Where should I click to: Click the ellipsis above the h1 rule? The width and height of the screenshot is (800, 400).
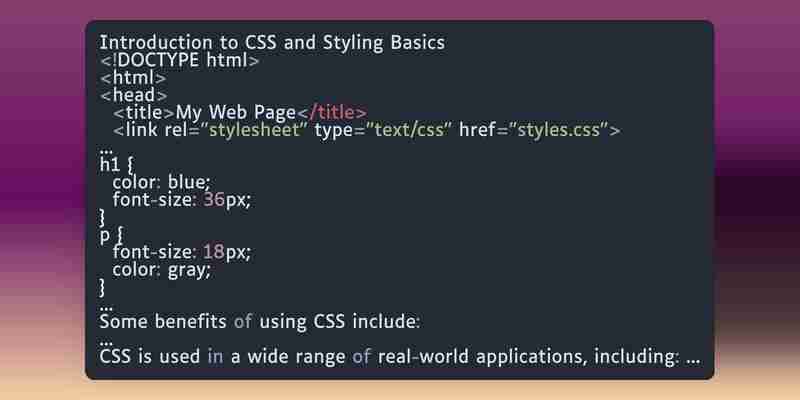pyautogui.click(x=106, y=151)
